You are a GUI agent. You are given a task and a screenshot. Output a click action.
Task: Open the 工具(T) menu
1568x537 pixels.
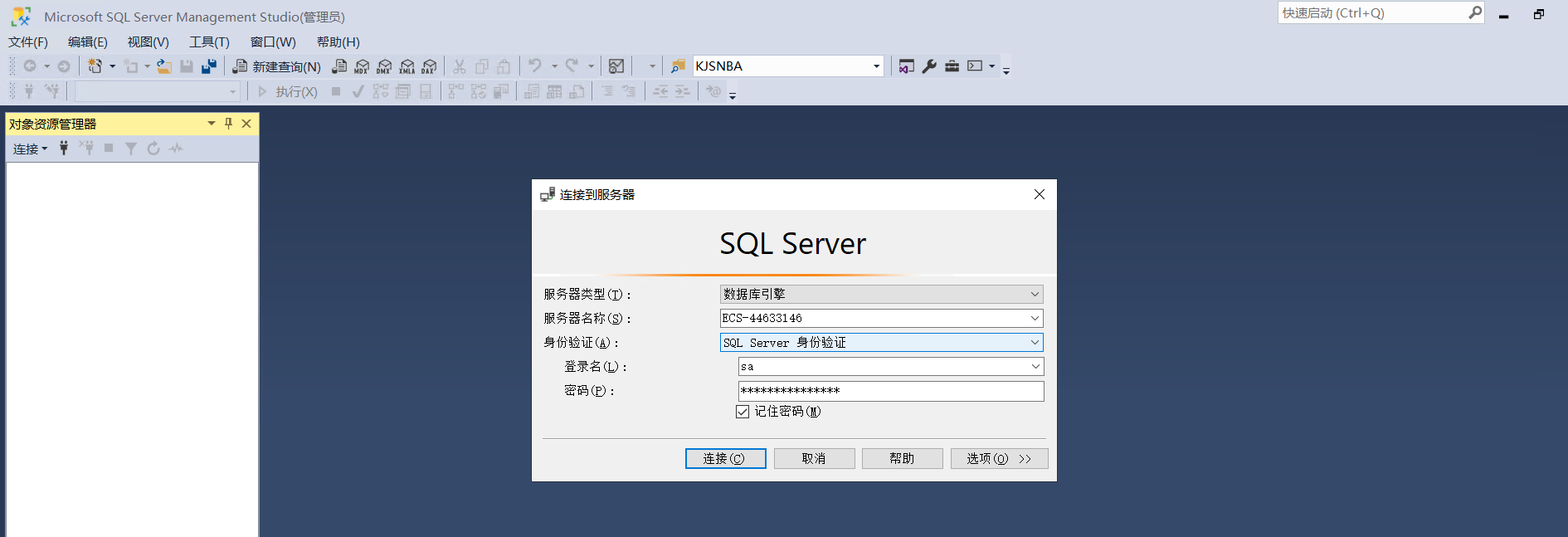pyautogui.click(x=209, y=42)
